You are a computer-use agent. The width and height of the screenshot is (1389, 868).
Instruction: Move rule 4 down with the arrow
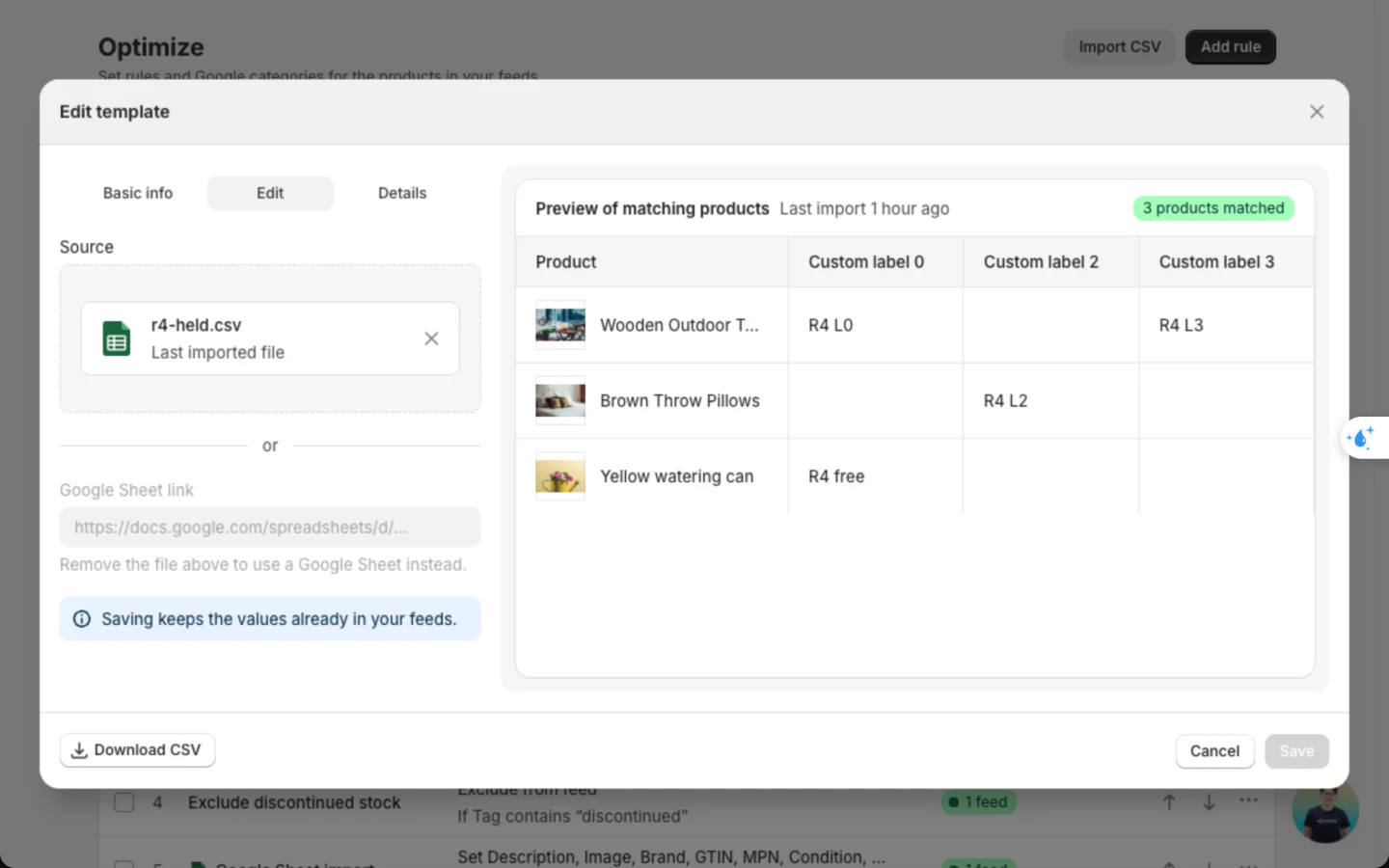[1209, 801]
